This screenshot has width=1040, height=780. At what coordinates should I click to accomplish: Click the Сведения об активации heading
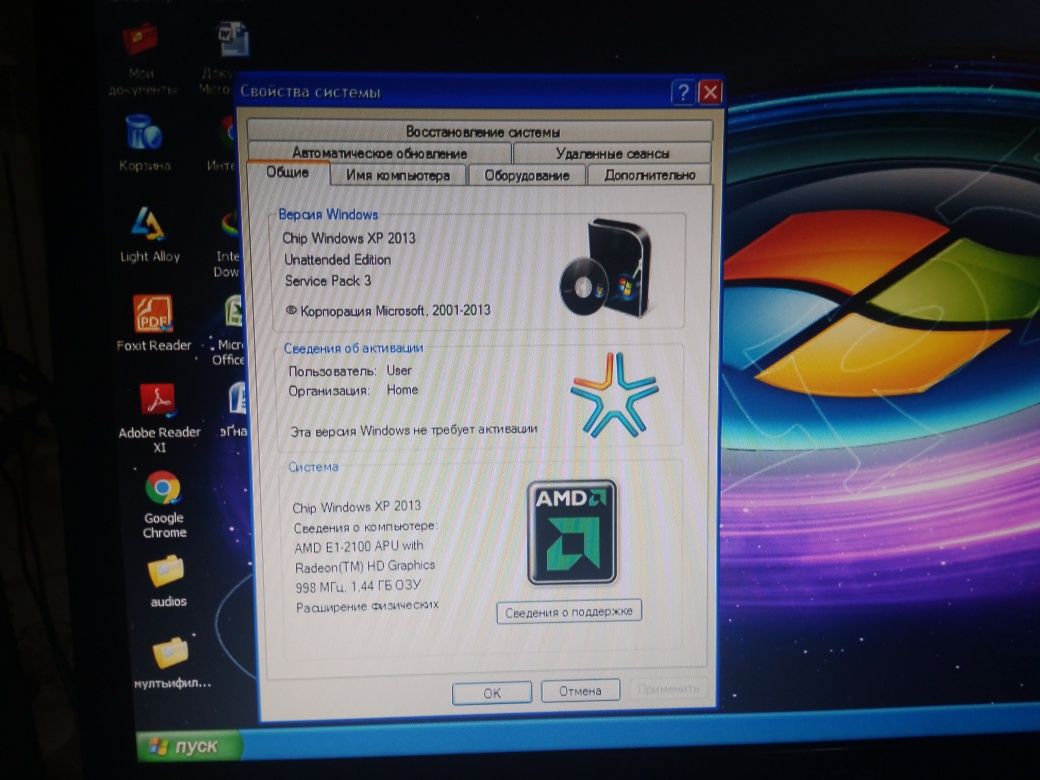click(354, 348)
